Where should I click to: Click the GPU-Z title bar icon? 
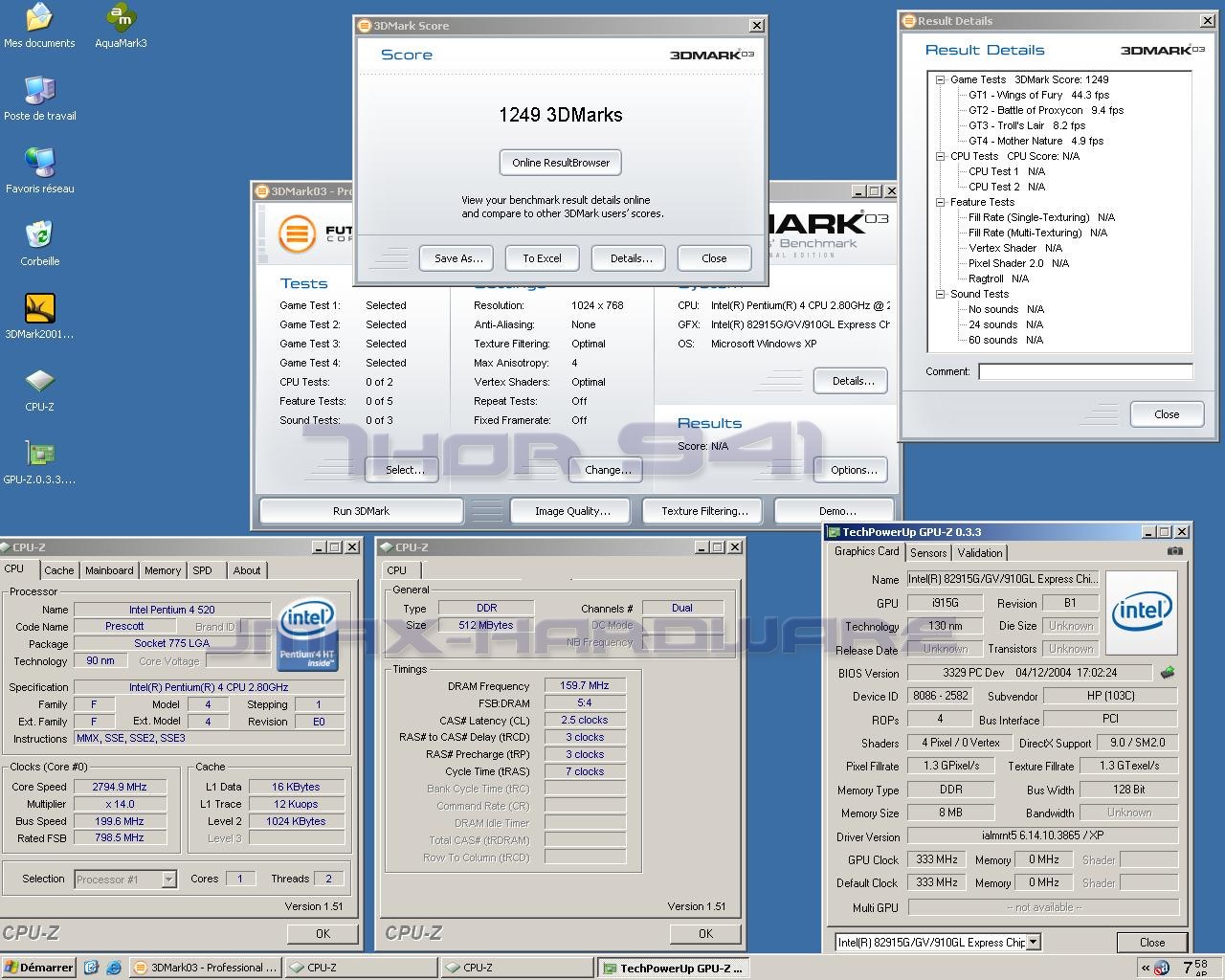(834, 532)
